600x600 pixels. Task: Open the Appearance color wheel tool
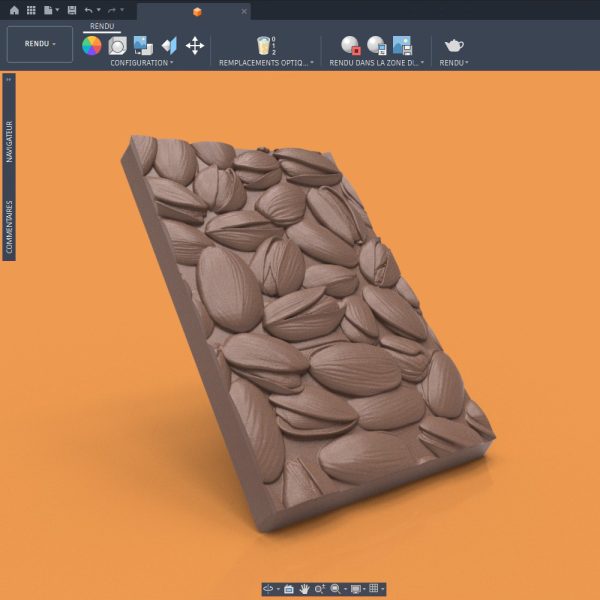point(92,46)
